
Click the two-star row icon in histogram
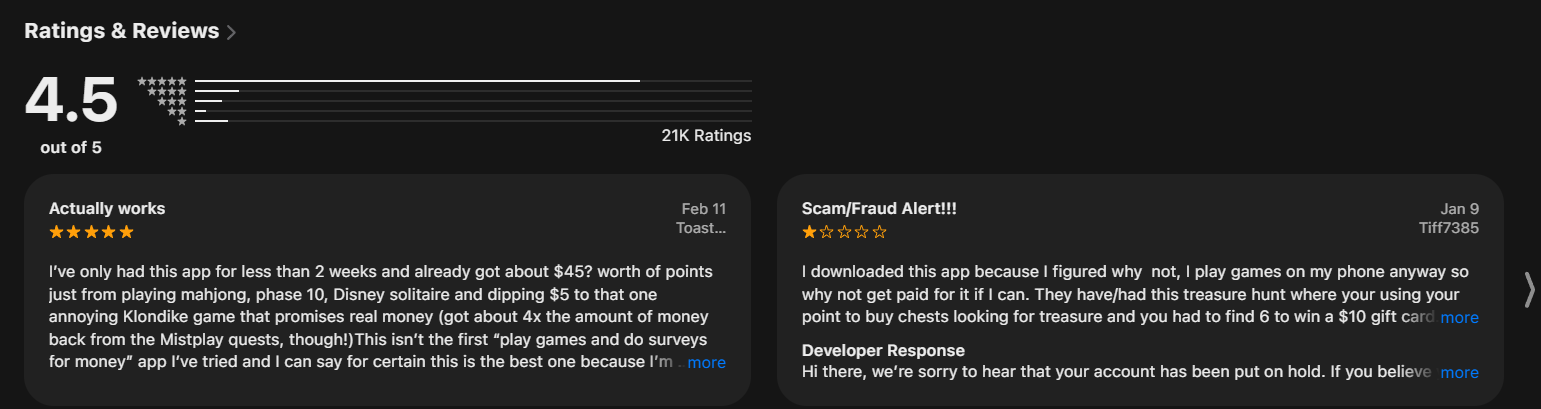point(177,112)
